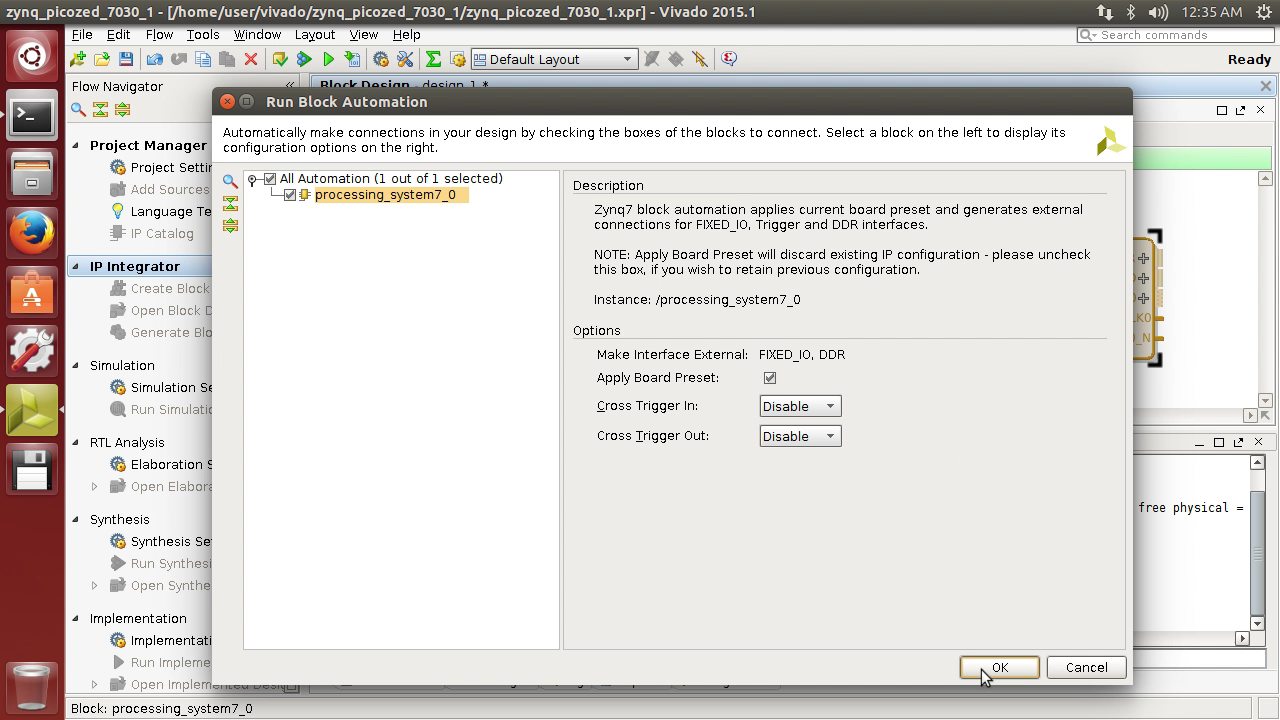Open Project Settings gear in toolbar
Viewport: 1280px width, 720px height.
(381, 59)
